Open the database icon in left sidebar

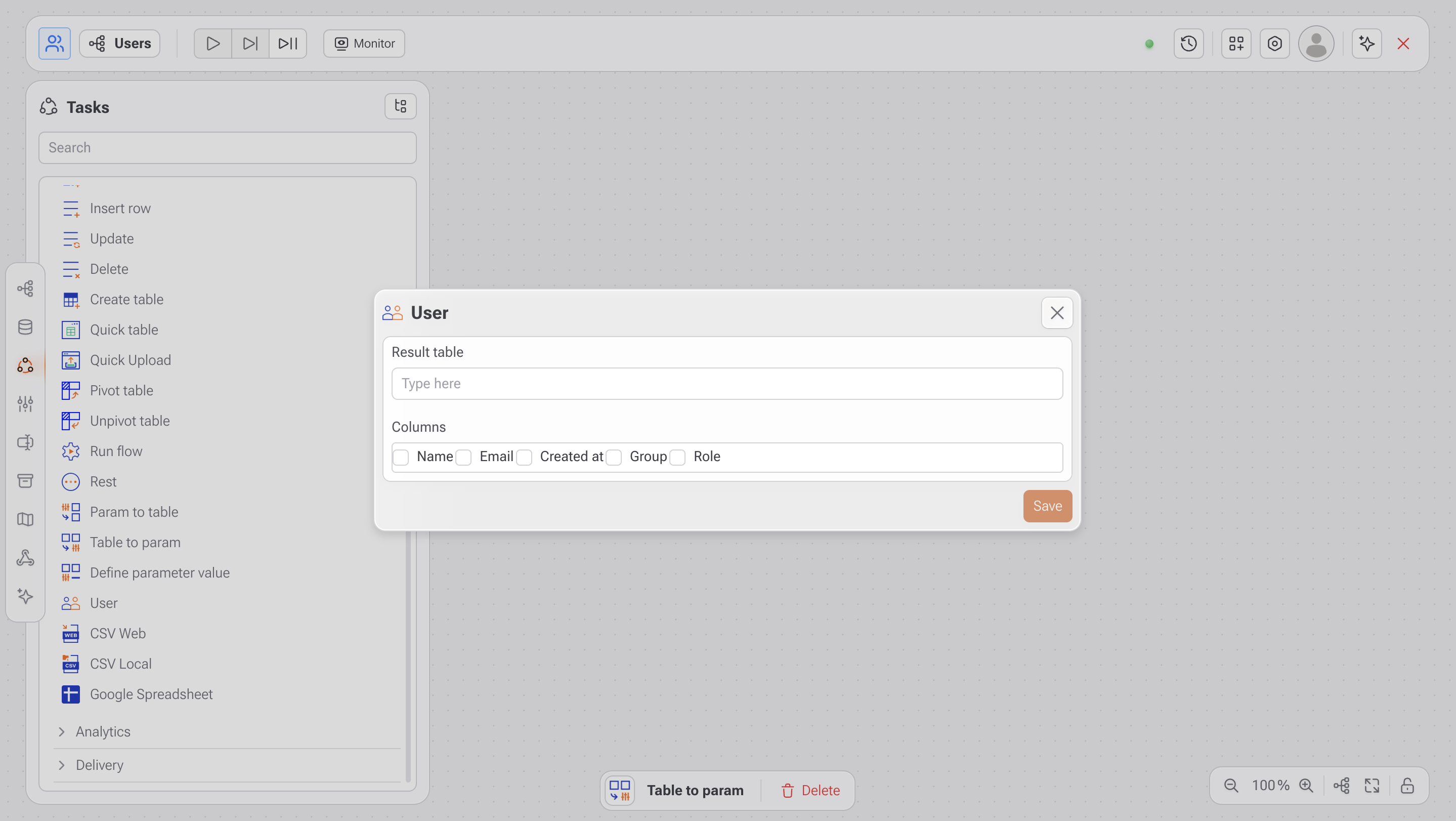[25, 327]
